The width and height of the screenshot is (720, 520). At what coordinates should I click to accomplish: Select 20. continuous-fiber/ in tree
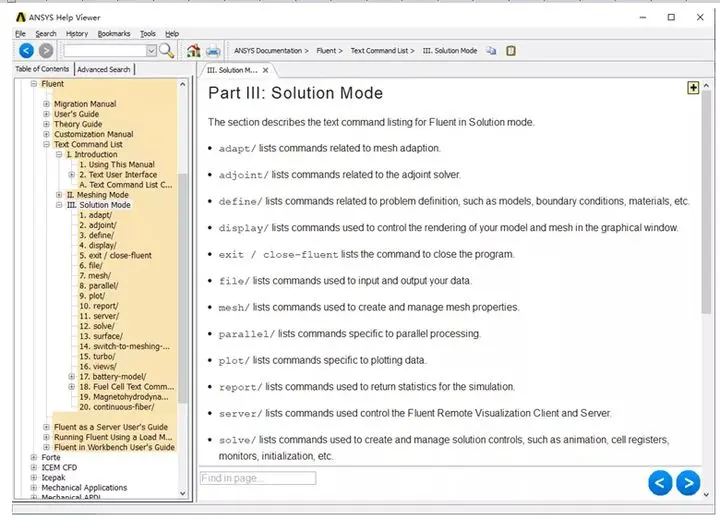click(117, 407)
